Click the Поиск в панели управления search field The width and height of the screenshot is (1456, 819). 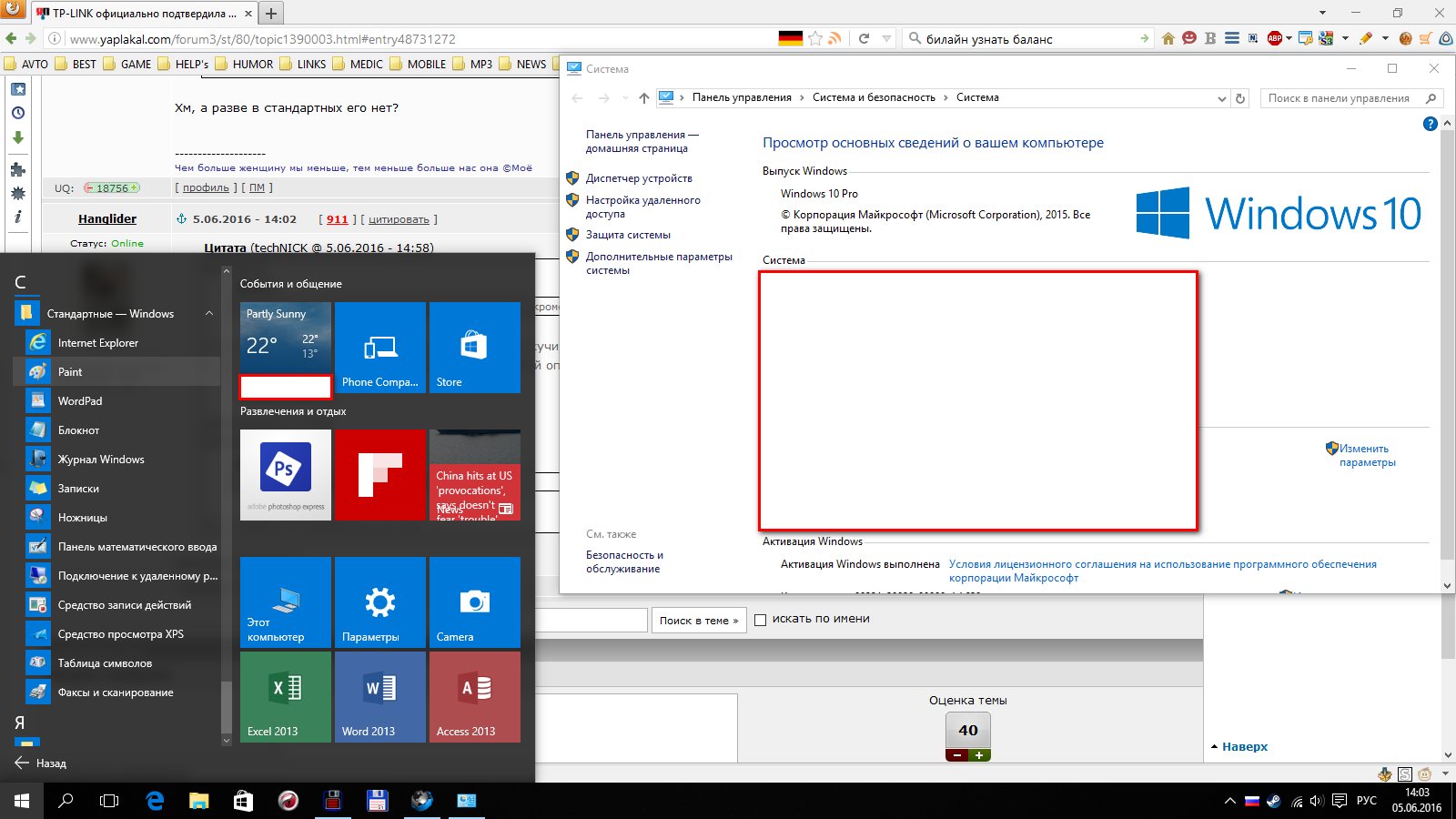click(x=1352, y=98)
